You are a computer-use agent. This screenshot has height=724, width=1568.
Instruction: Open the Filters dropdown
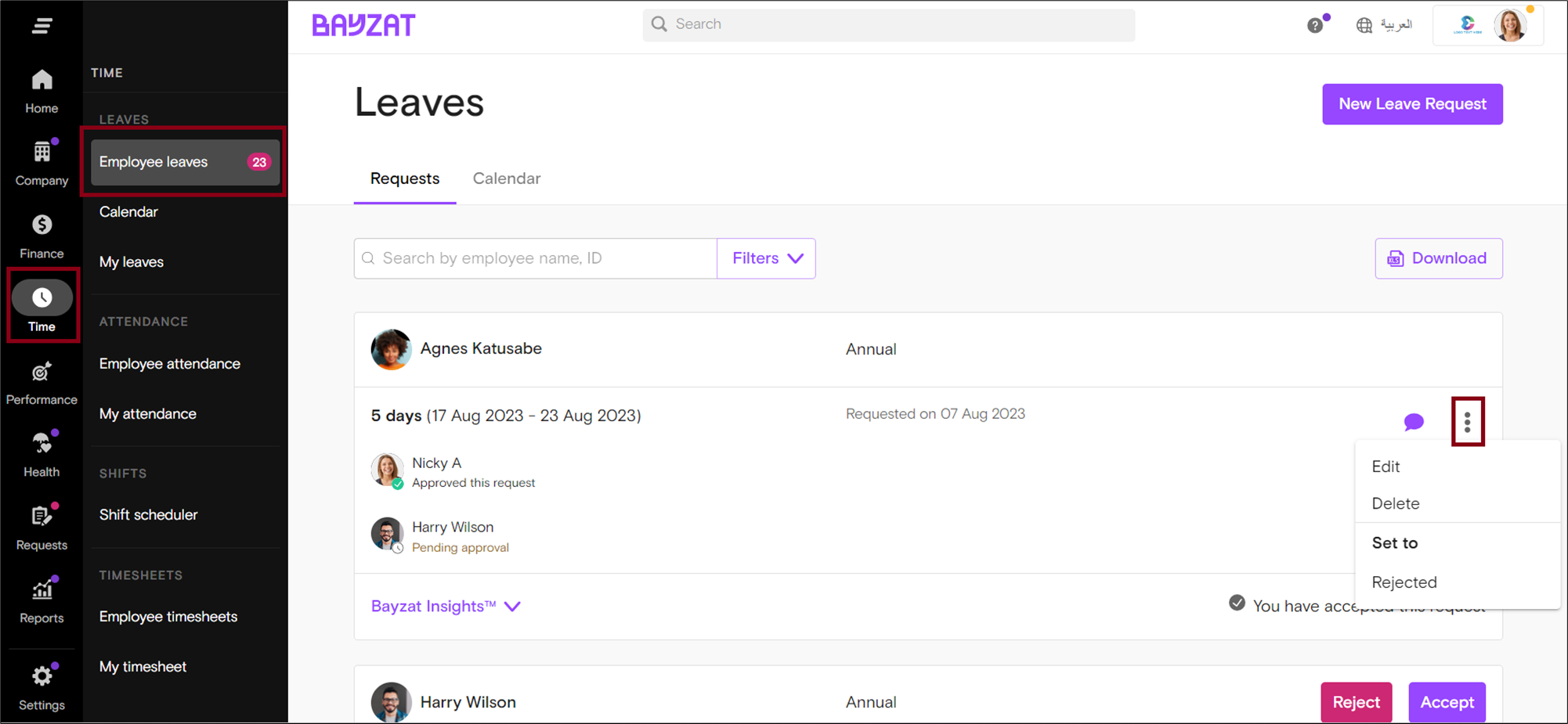765,258
